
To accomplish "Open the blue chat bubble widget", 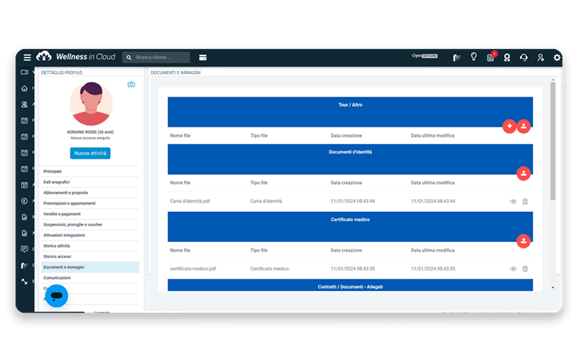I will pos(57,295).
